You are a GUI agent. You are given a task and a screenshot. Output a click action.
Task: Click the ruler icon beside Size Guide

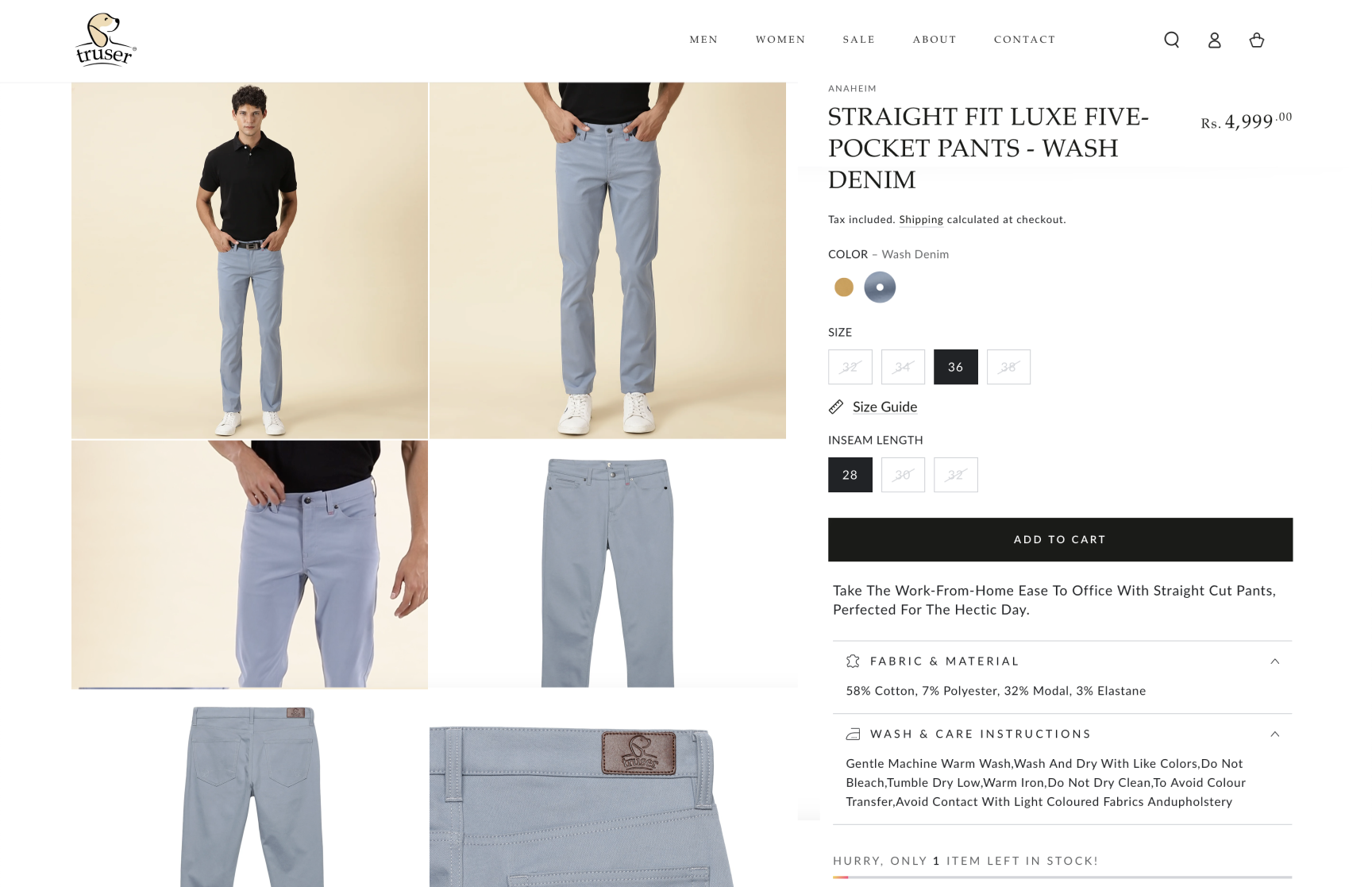click(836, 407)
